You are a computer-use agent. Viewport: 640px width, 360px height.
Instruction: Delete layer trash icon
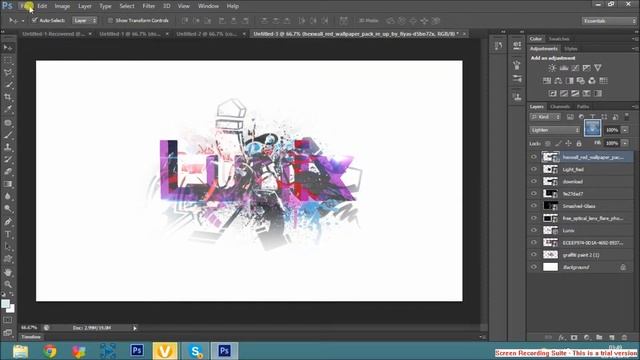pos(624,338)
